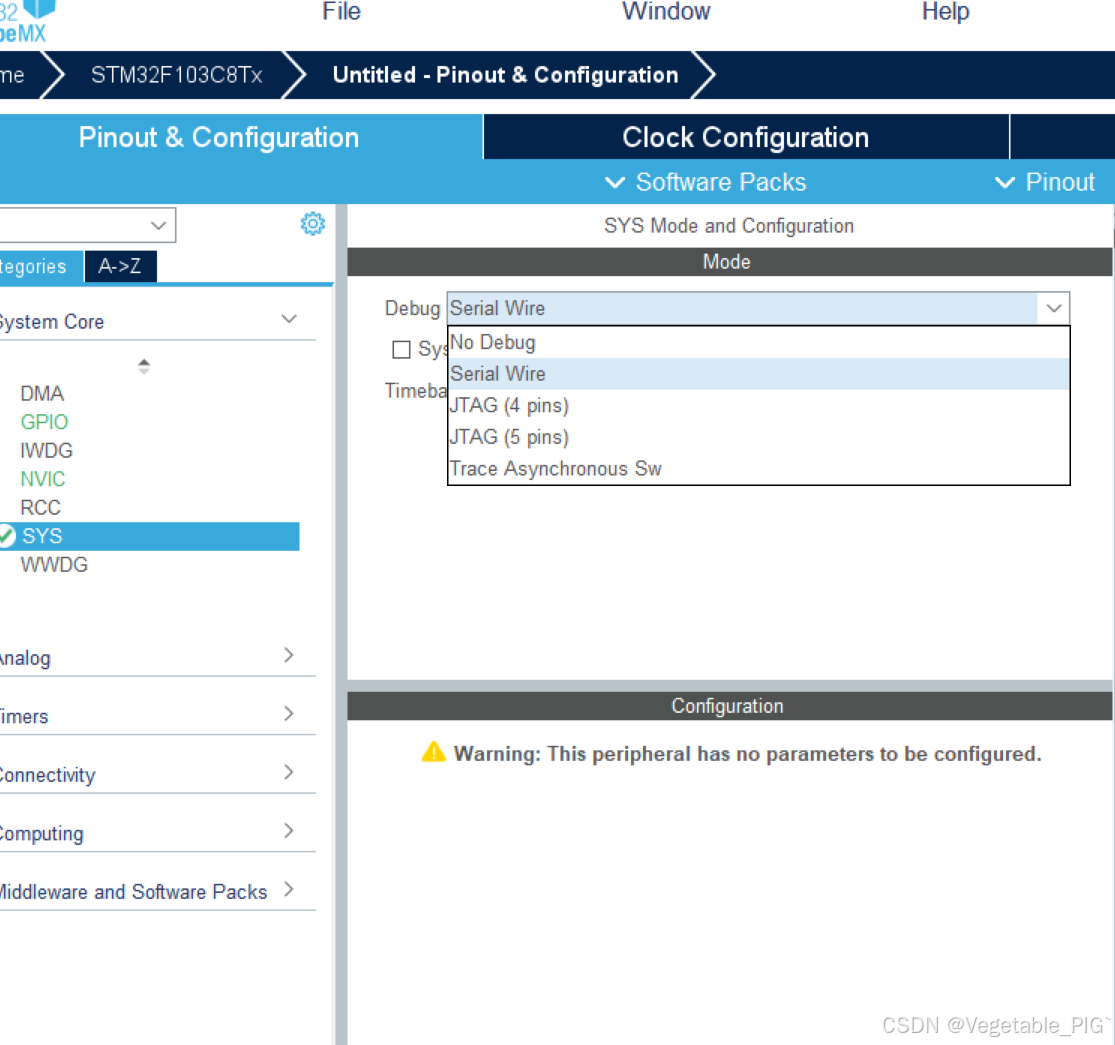Click the sort arrows above DMA list
The width and height of the screenshot is (1115, 1045).
pyautogui.click(x=144, y=366)
